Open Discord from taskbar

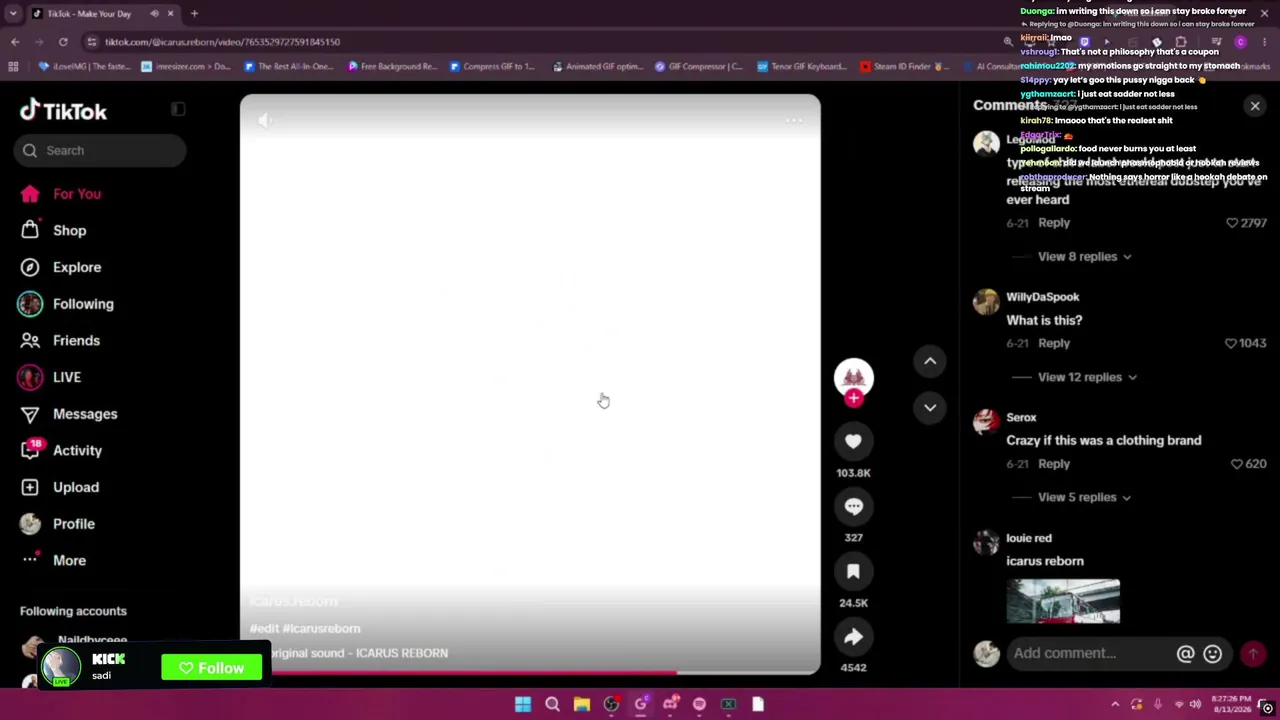click(x=670, y=704)
